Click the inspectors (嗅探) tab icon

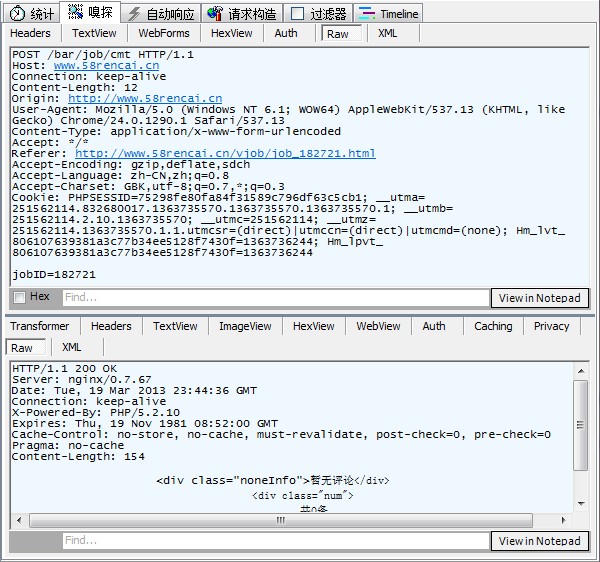point(75,12)
